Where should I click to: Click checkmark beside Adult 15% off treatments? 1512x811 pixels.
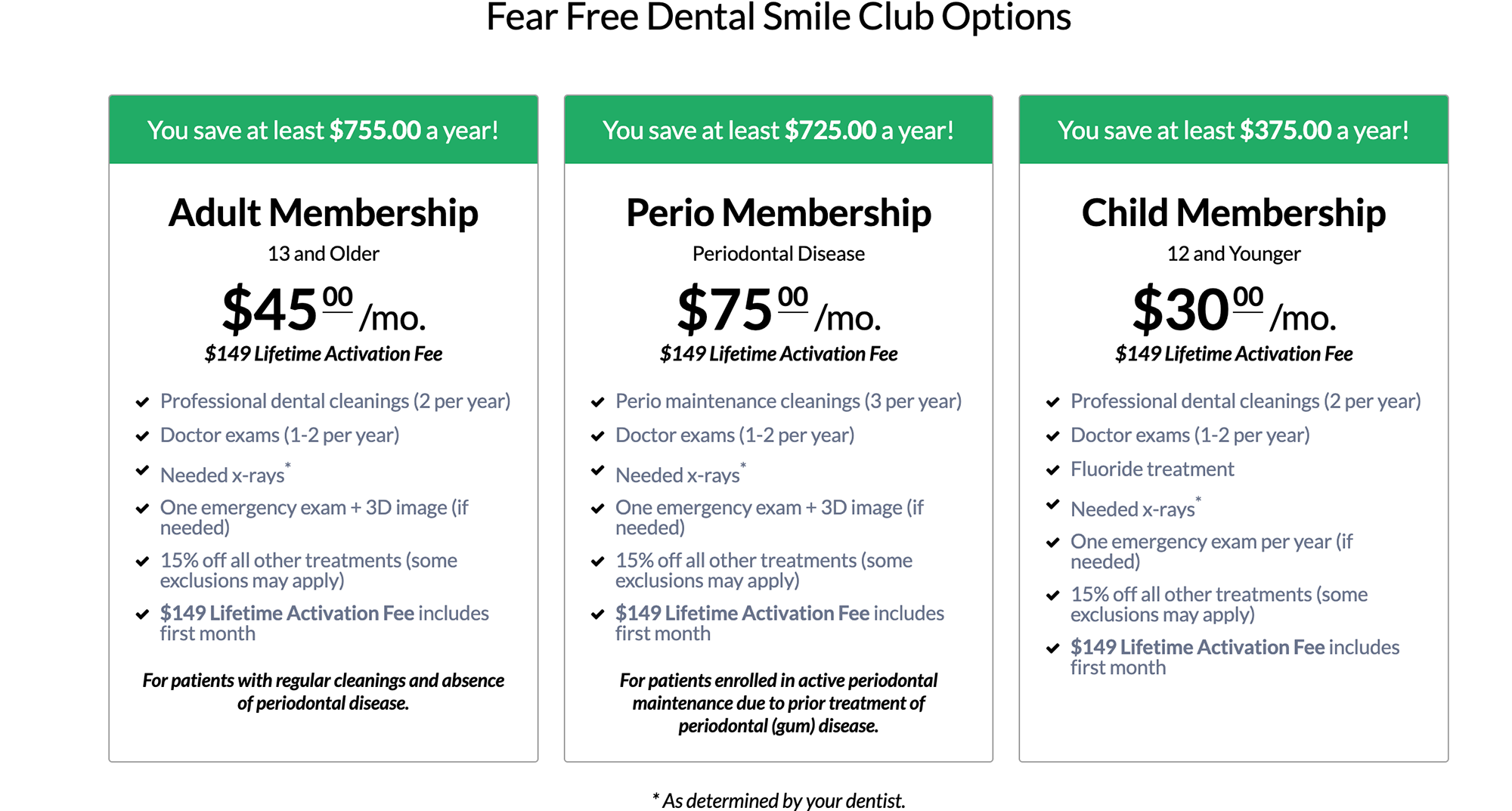tap(142, 562)
